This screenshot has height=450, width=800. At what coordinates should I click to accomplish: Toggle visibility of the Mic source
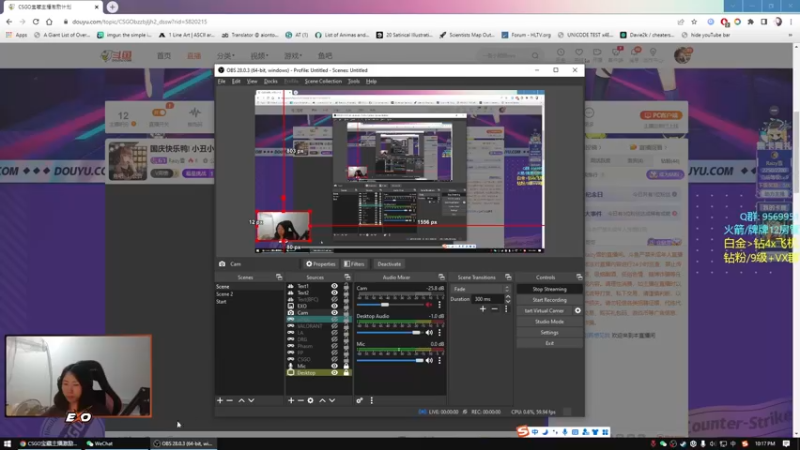[x=334, y=366]
